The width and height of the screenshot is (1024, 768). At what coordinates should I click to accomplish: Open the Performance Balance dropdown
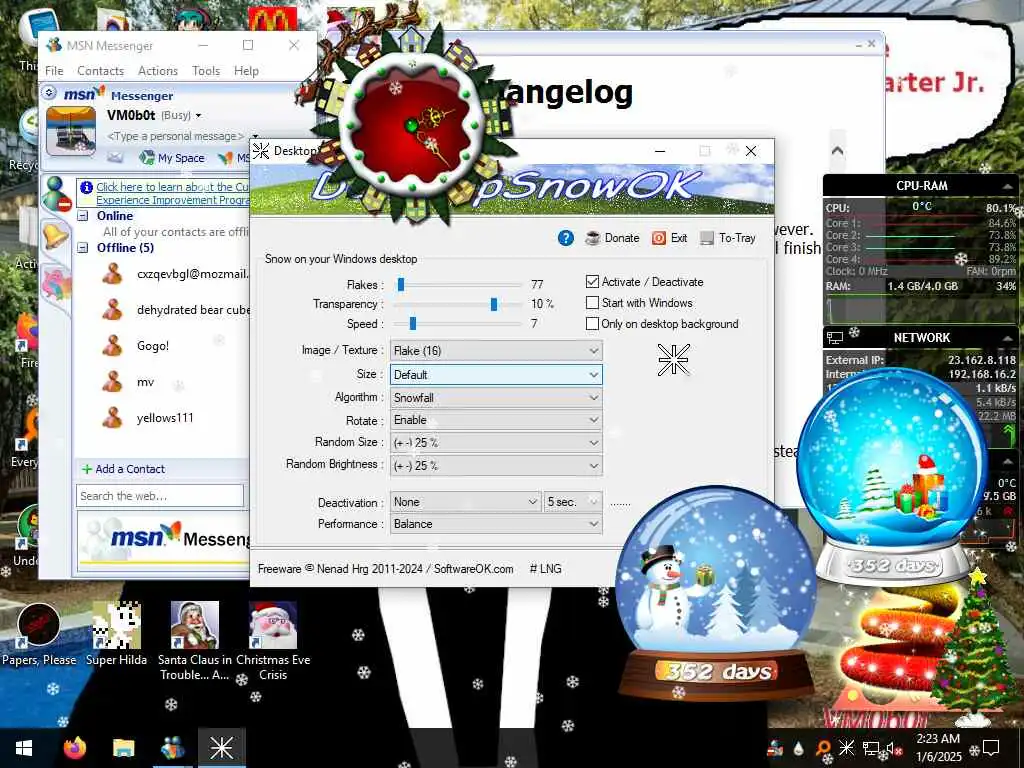pos(496,524)
